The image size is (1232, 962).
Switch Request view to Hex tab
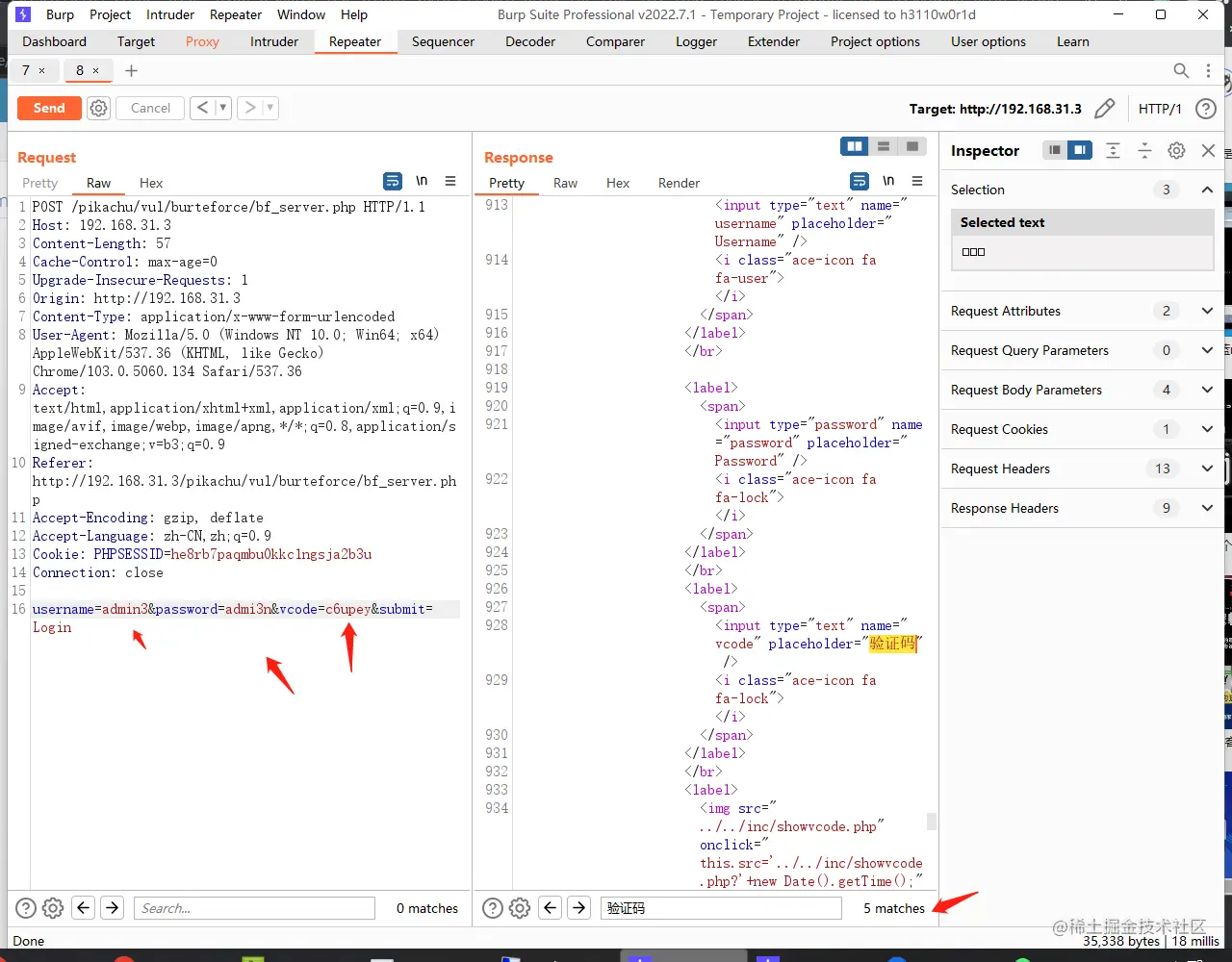151,183
